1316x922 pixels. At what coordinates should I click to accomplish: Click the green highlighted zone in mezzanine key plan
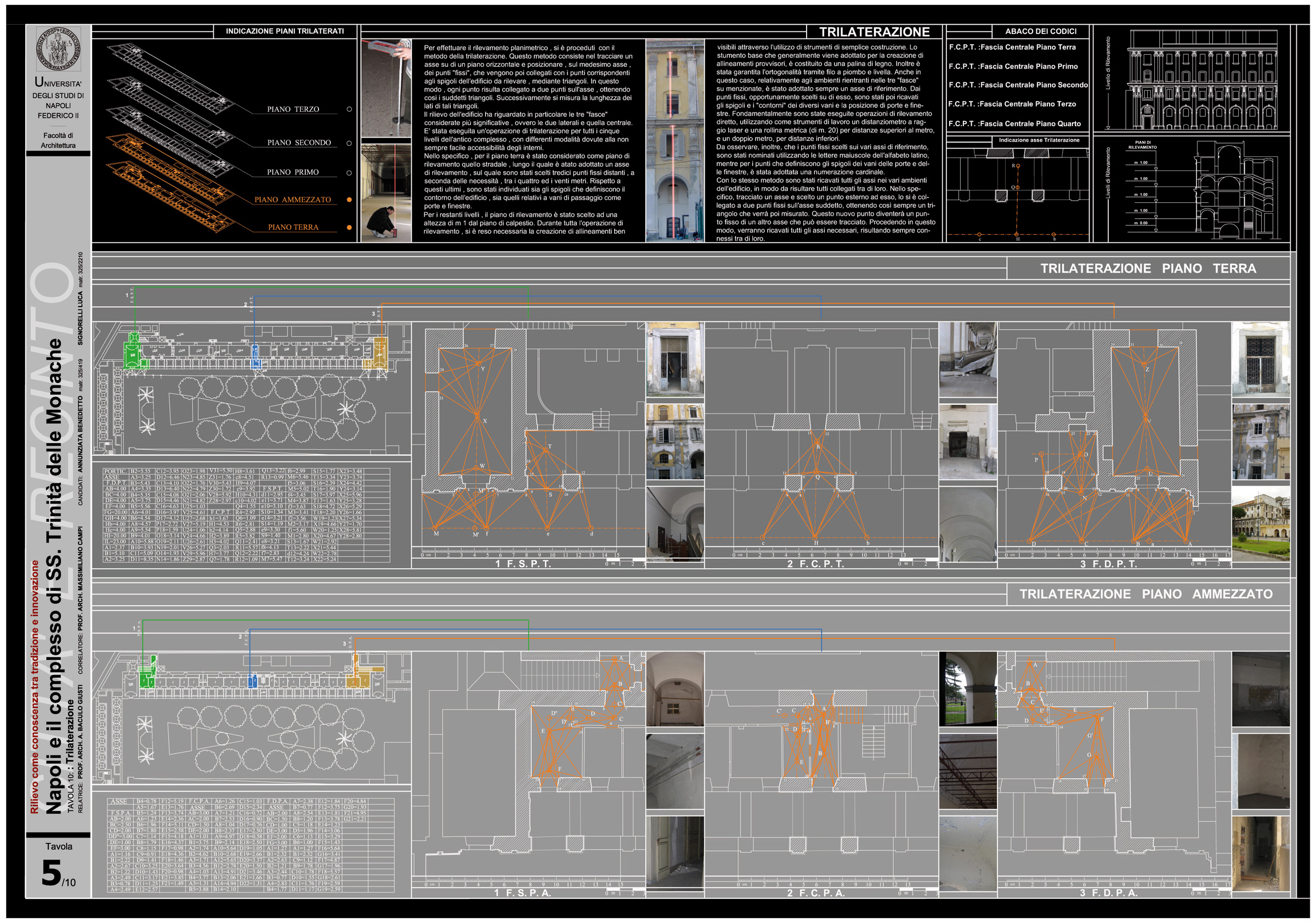tap(148, 671)
